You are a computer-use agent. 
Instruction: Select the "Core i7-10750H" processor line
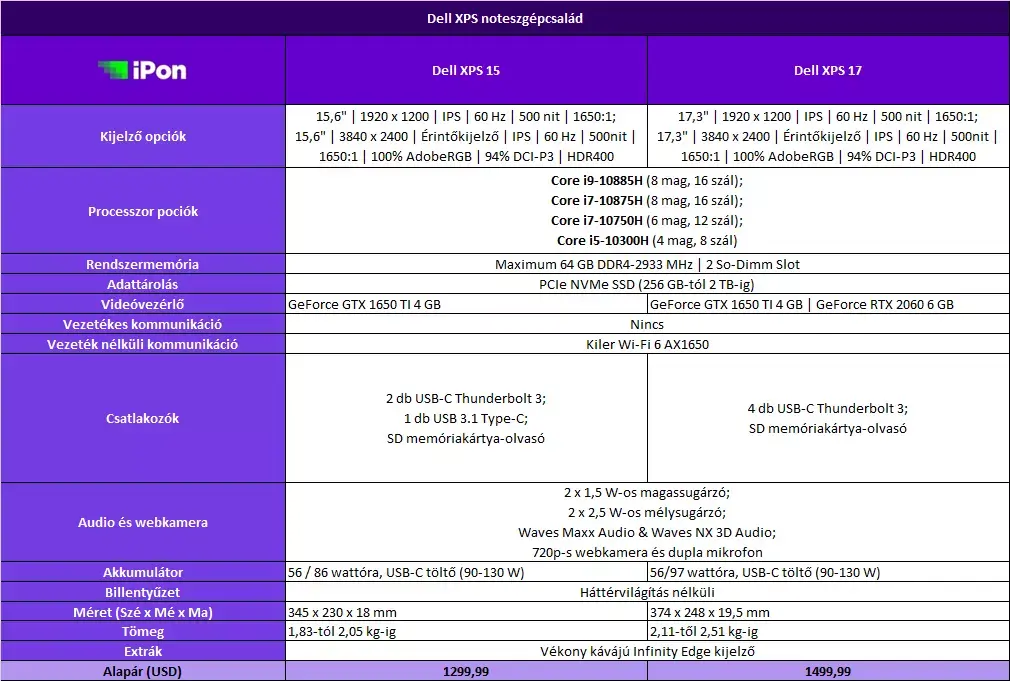[x=647, y=220]
